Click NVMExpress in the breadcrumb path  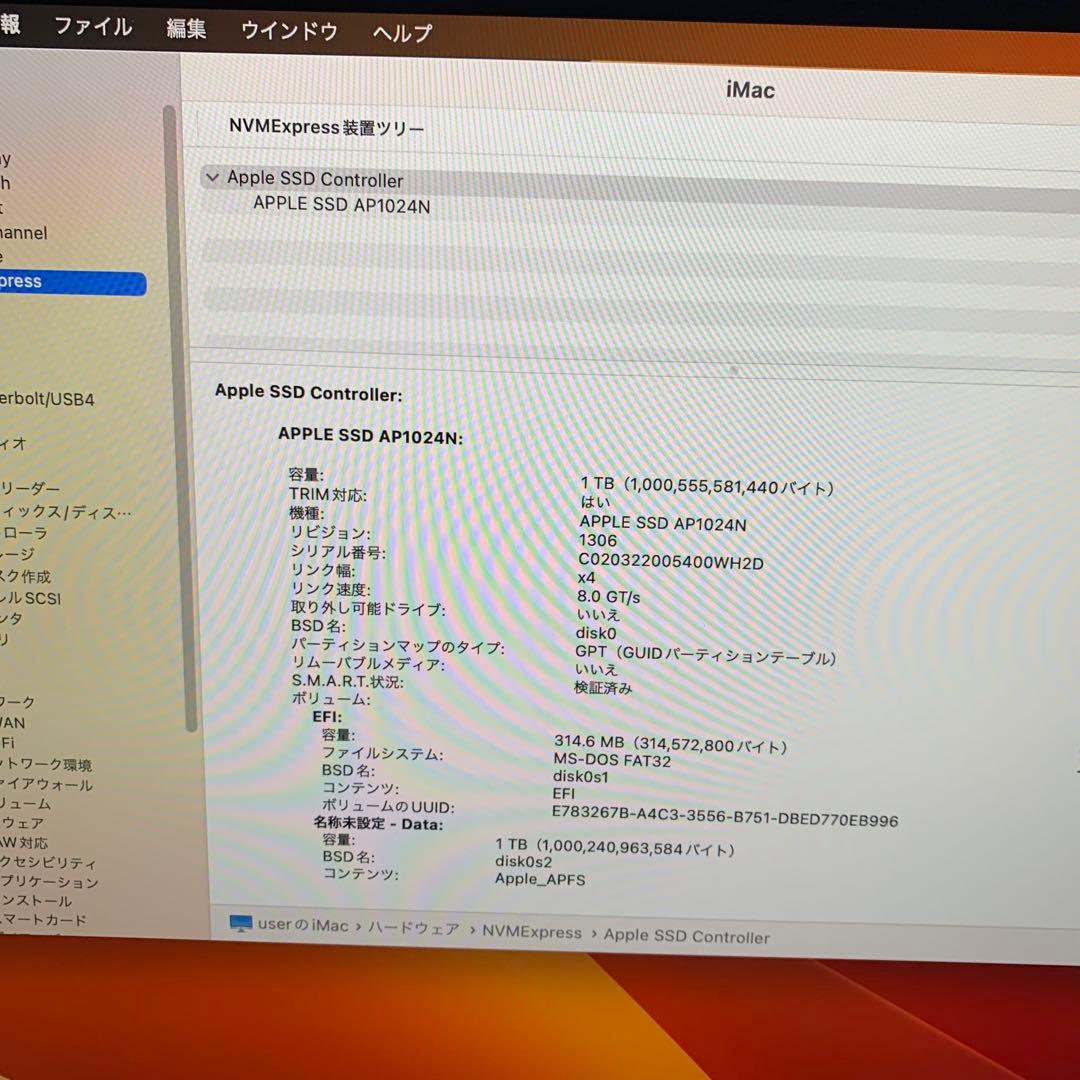click(x=532, y=932)
